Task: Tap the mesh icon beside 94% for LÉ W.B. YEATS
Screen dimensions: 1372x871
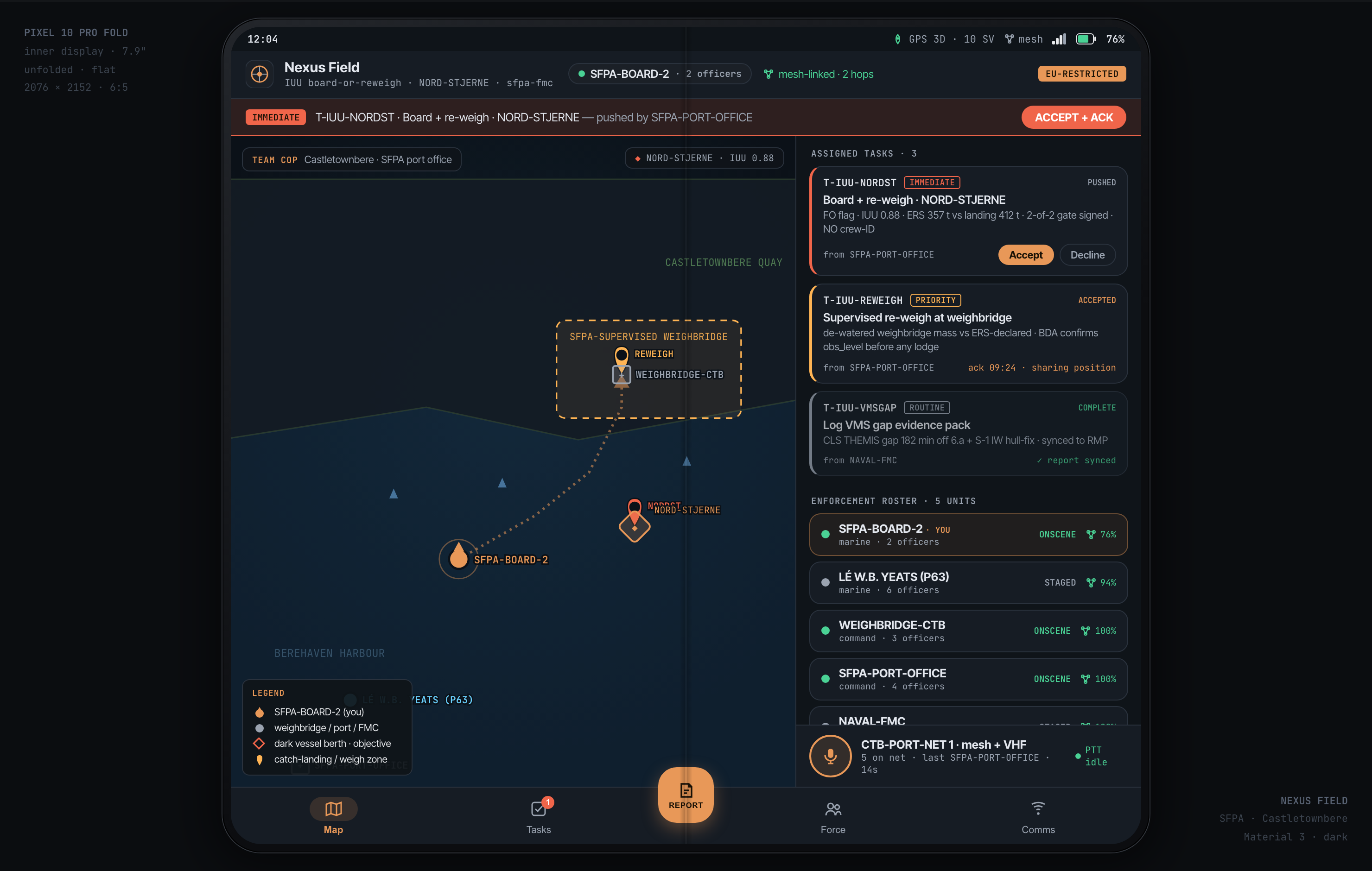Action: (1091, 582)
